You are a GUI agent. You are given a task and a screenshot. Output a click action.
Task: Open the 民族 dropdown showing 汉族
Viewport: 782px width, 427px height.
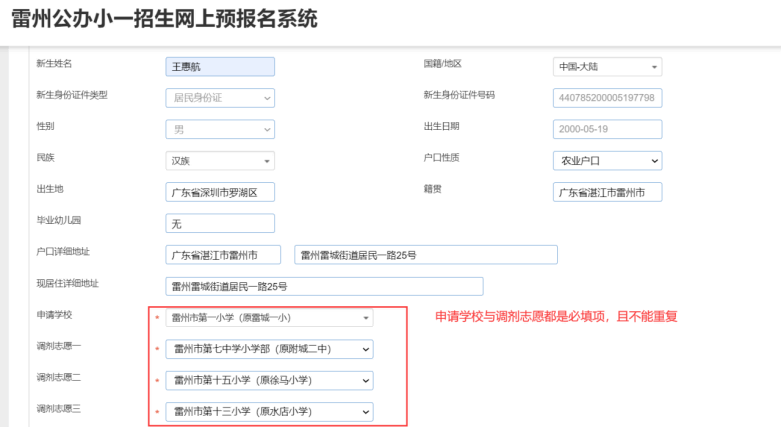point(220,161)
